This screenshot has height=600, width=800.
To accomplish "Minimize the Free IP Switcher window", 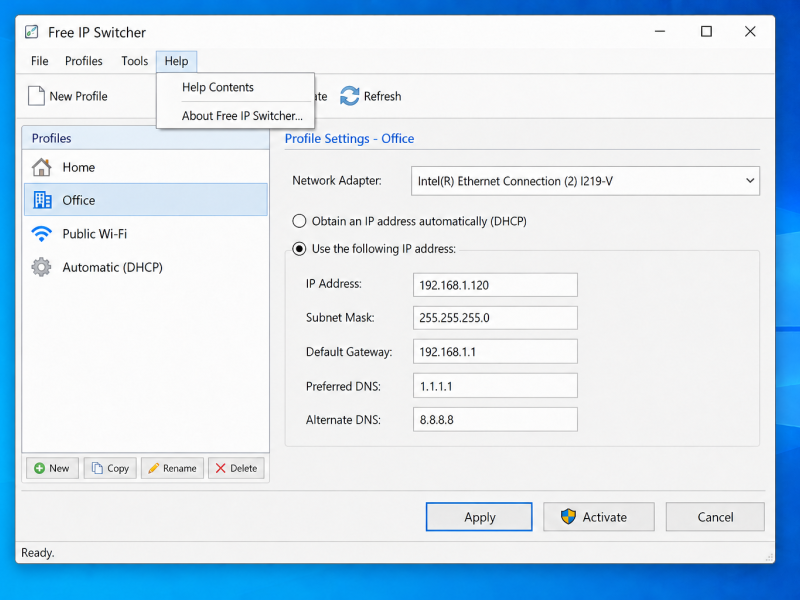I will pos(660,32).
